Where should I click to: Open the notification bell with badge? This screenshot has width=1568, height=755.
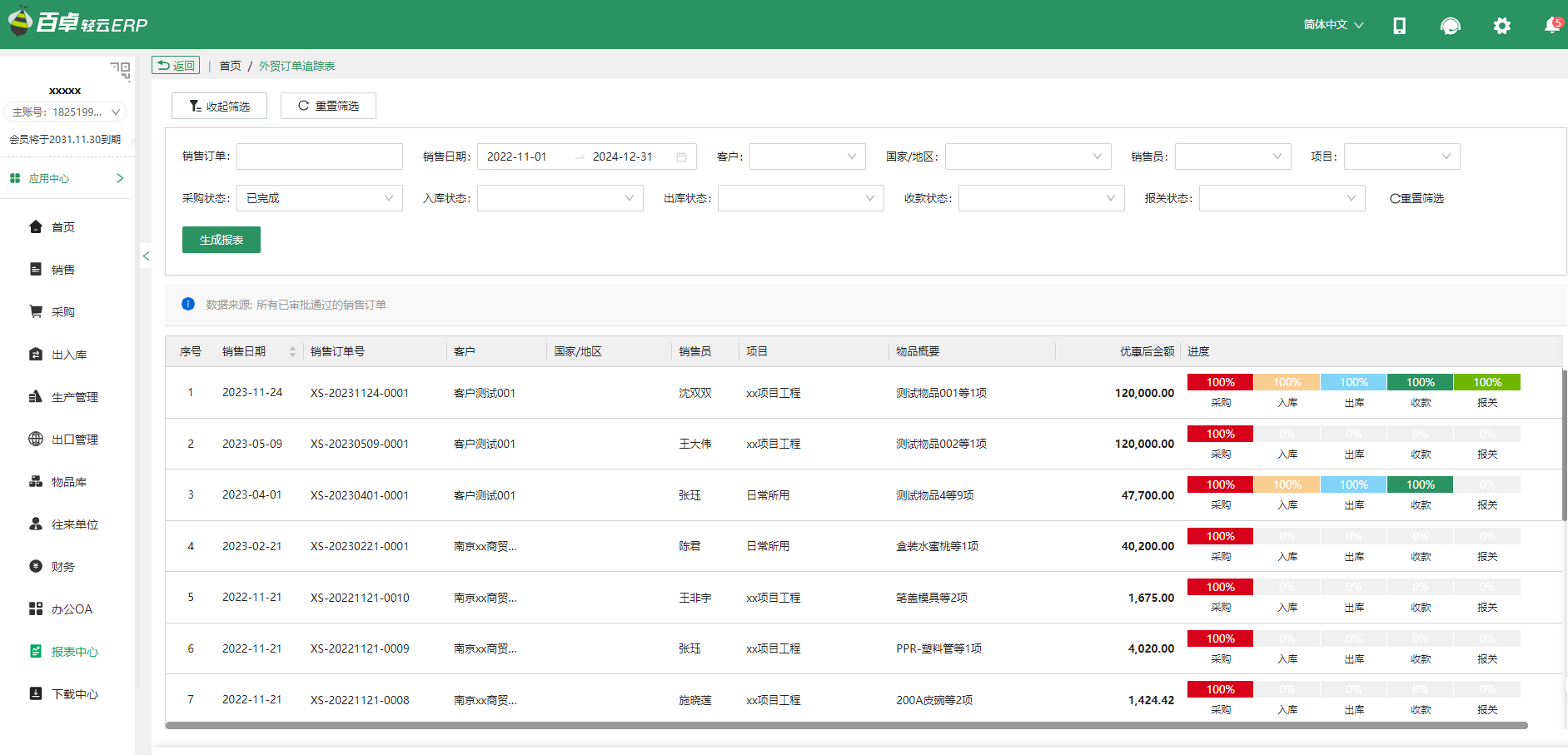pyautogui.click(x=1552, y=25)
